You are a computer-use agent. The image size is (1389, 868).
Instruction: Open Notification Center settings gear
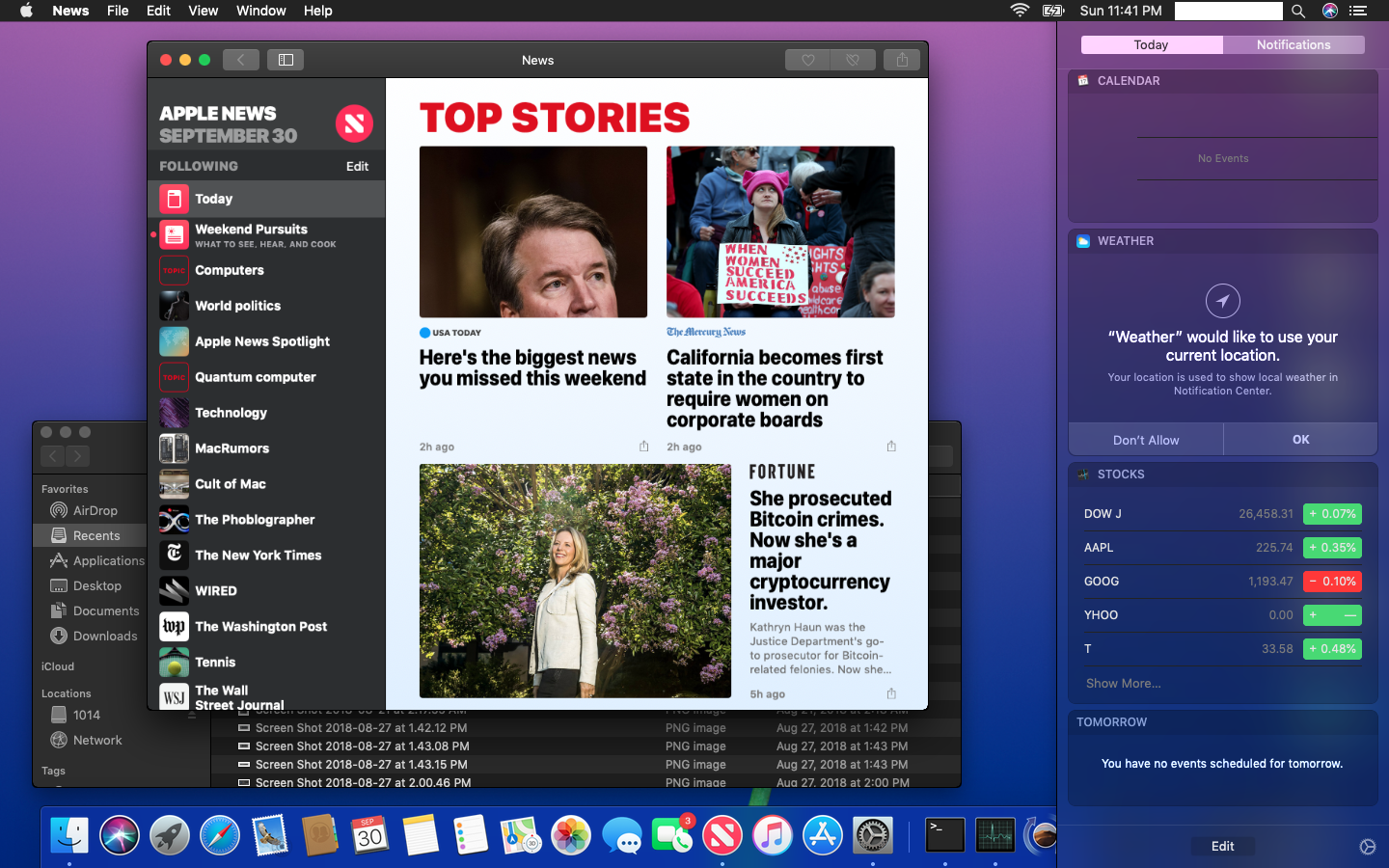pos(1368,846)
